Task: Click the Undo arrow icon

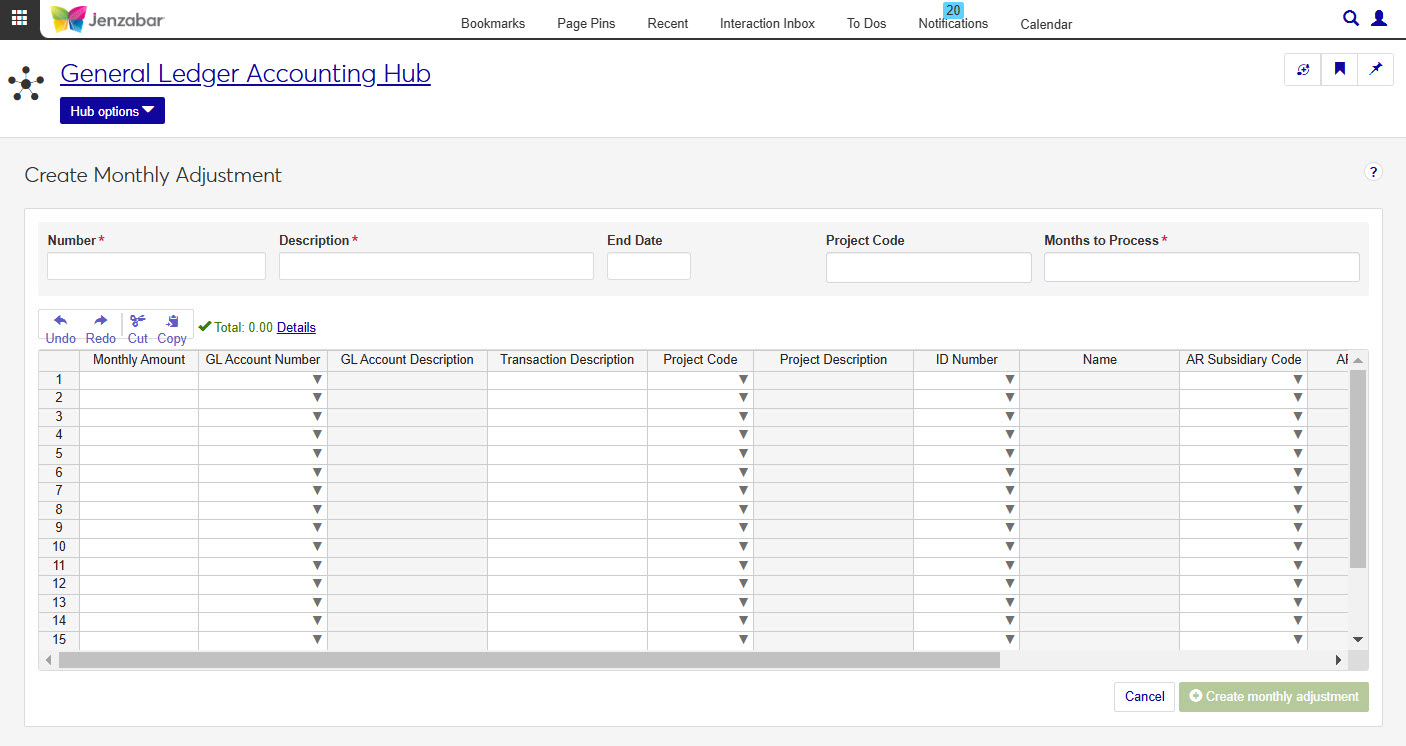Action: point(60,321)
